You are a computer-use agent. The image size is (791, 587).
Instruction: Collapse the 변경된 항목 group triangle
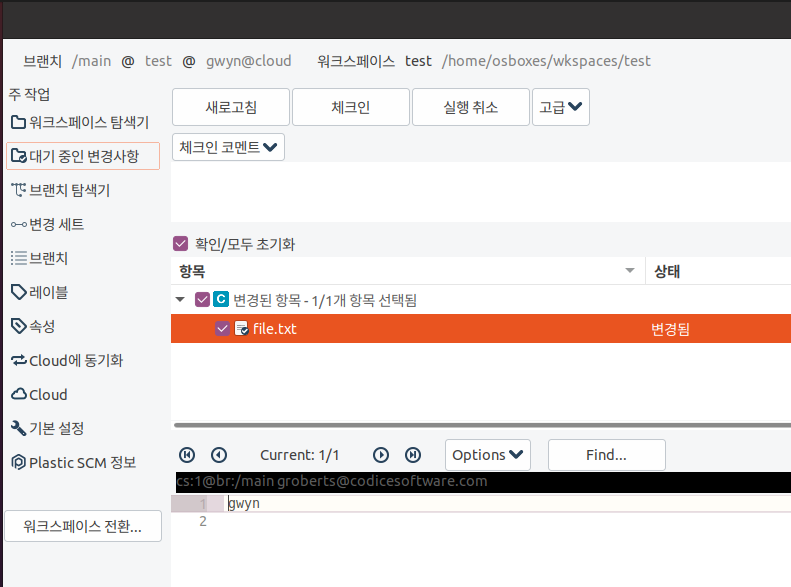[180, 300]
